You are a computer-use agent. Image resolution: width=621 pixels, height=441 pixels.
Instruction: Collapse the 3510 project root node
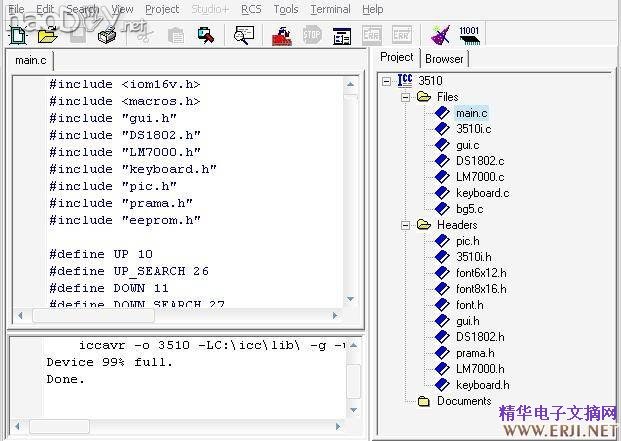pos(386,81)
